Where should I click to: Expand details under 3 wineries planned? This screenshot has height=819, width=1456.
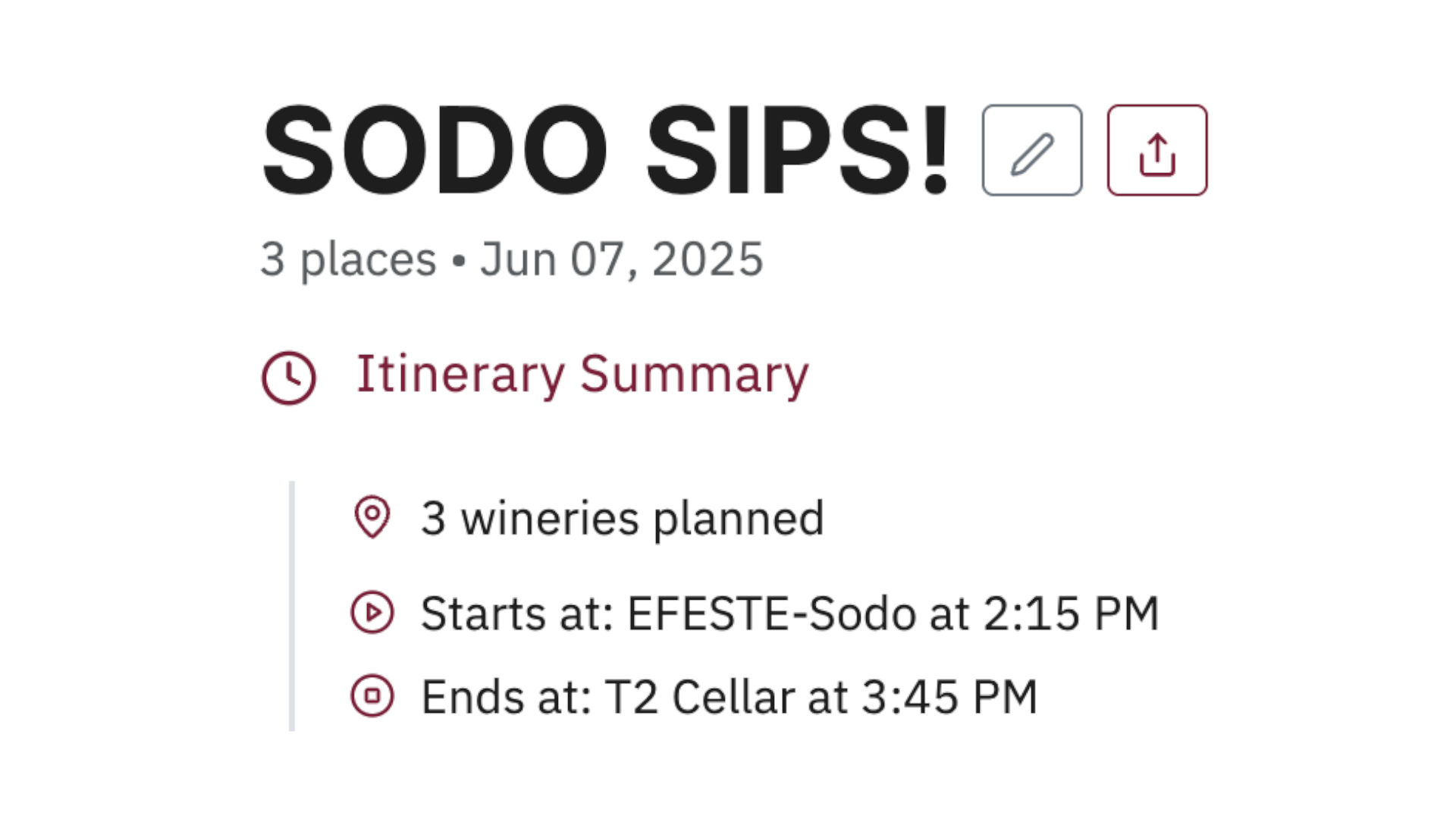point(623,519)
